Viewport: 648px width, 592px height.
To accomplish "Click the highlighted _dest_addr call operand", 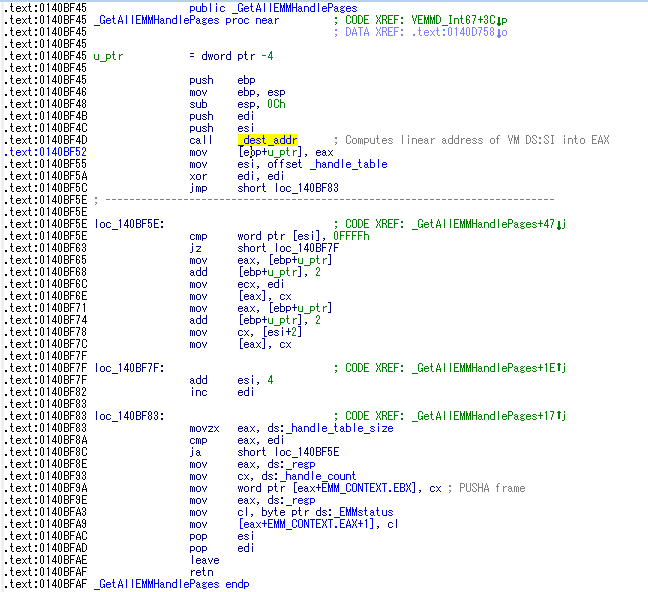I will (267, 140).
